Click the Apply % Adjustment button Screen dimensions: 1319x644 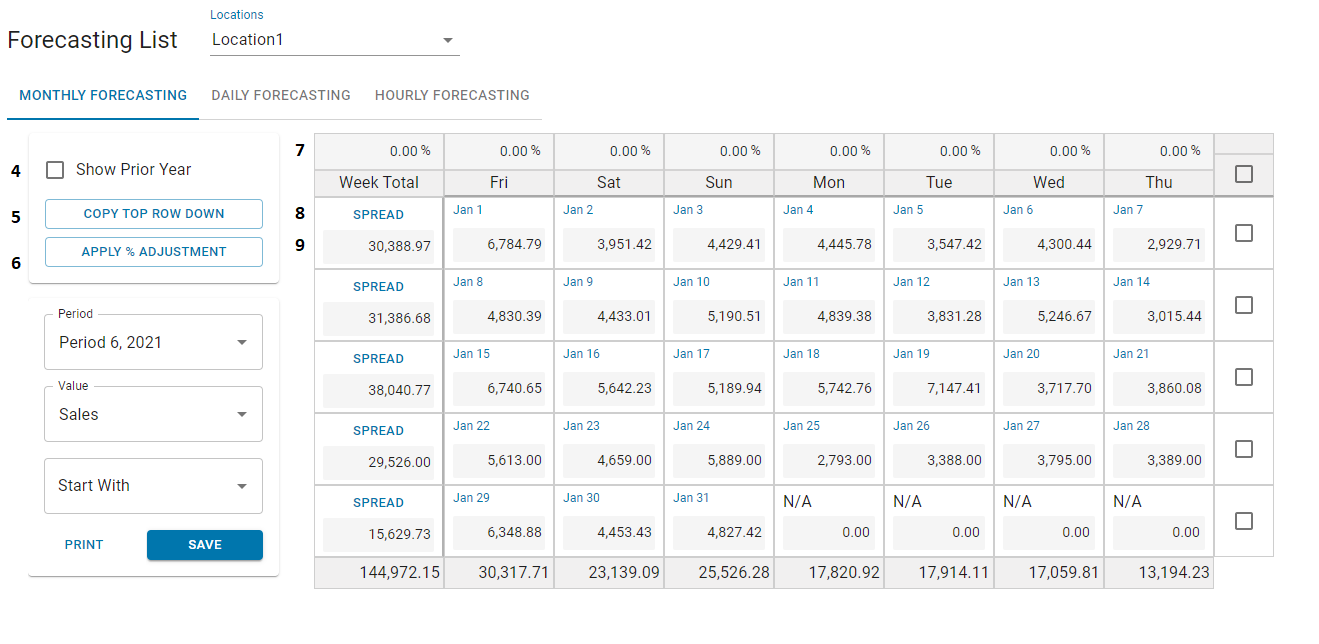click(153, 252)
